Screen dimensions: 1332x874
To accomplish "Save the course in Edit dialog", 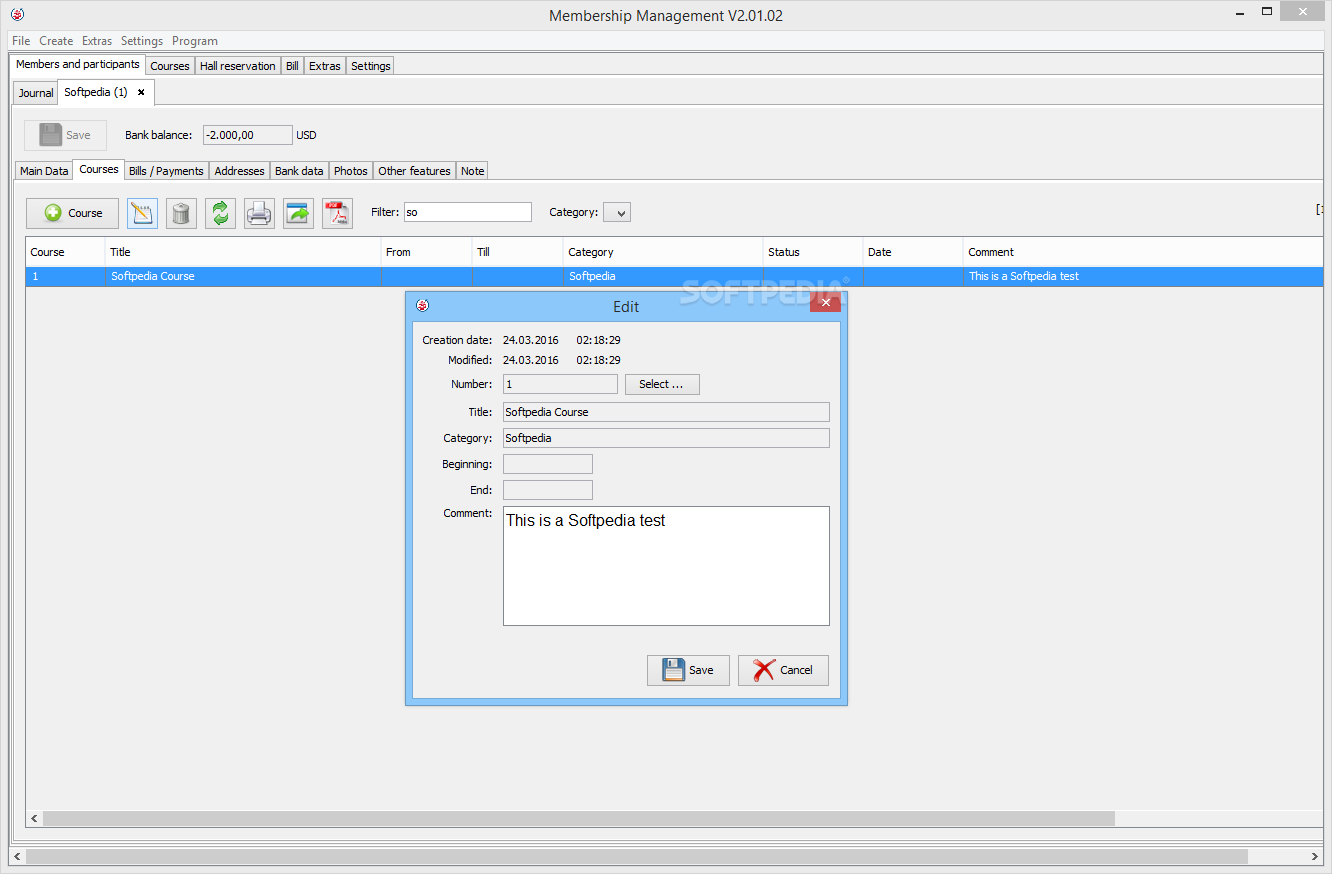I will (x=688, y=670).
